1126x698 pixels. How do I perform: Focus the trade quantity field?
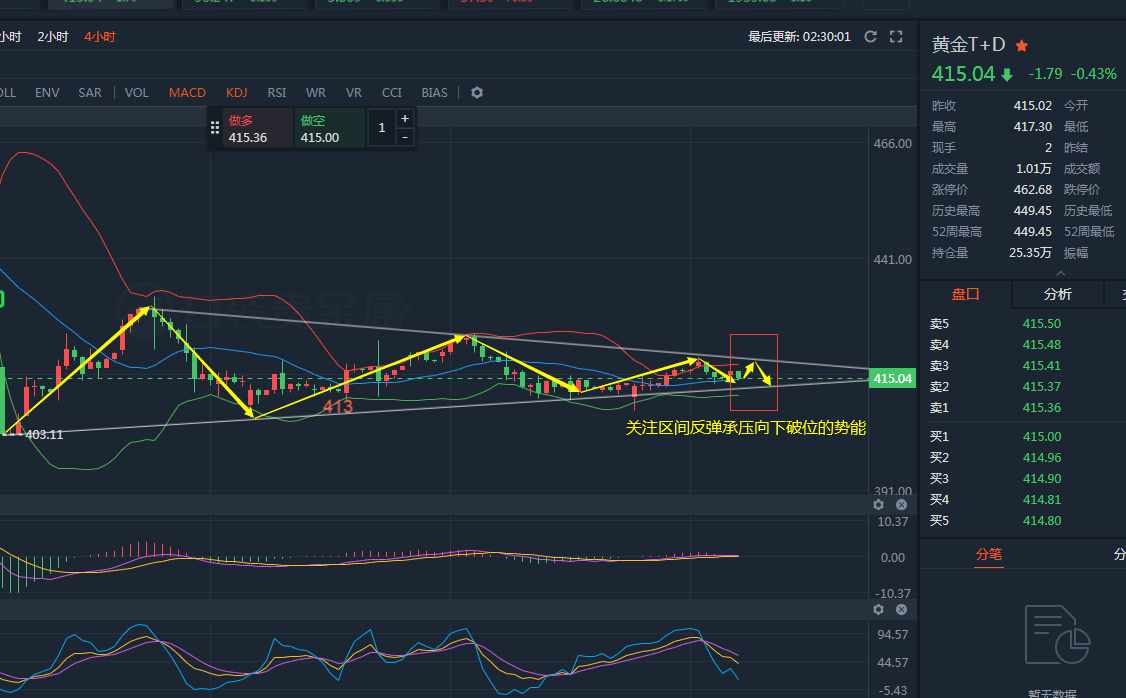point(381,128)
